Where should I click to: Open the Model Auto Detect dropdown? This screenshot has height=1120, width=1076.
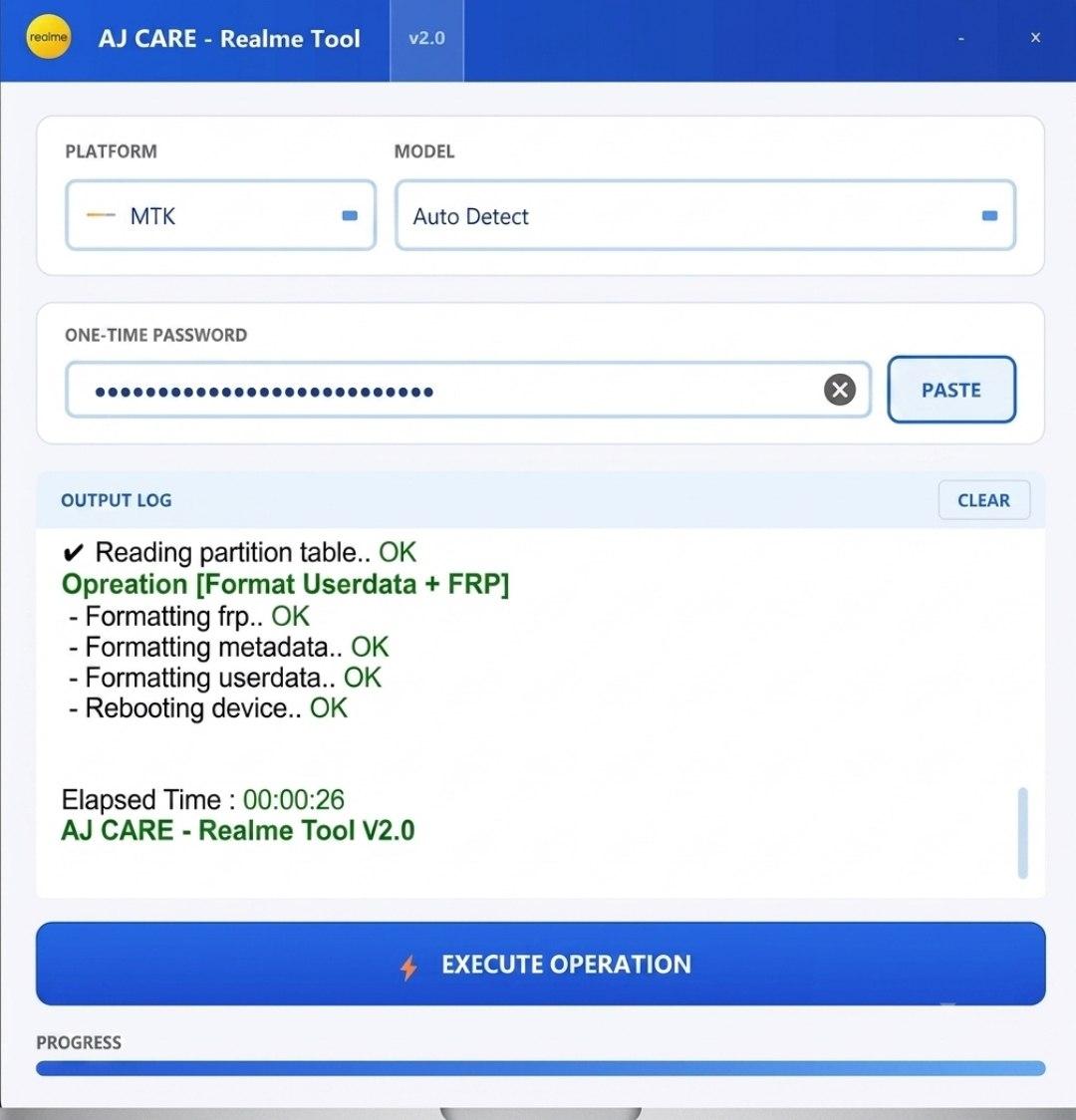tap(705, 215)
